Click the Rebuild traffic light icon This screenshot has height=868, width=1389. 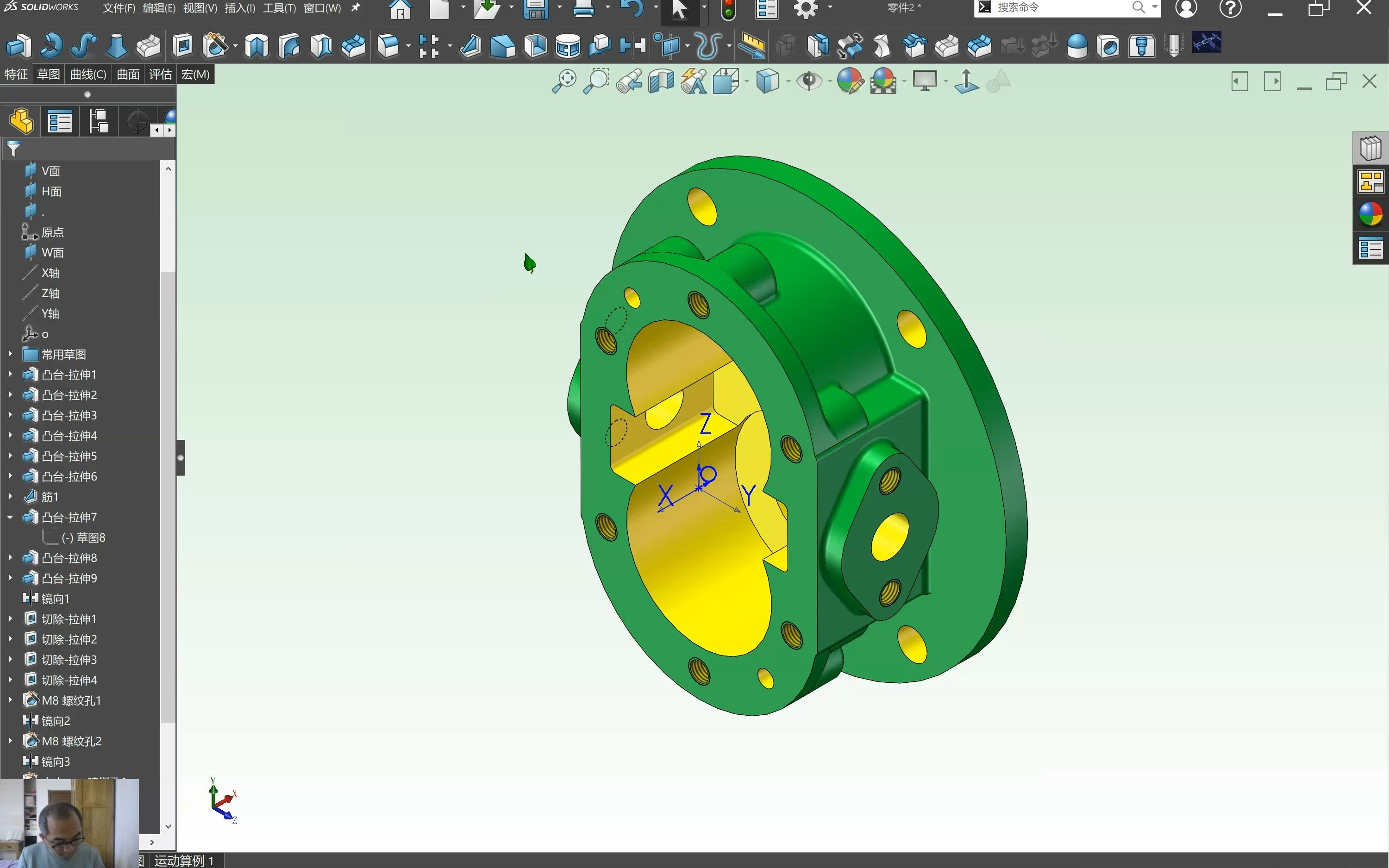pos(728,10)
